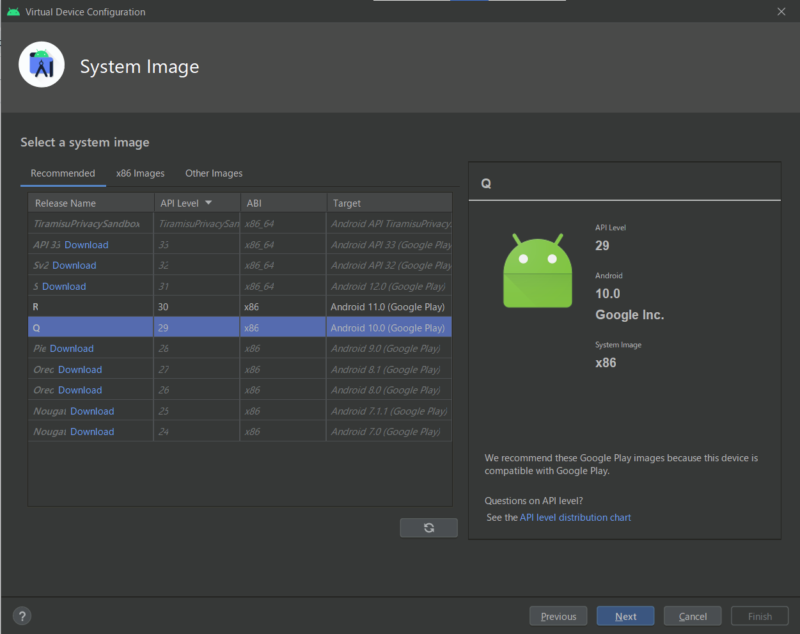Viewport: 800px width, 634px height.
Task: Go back with the Previous button
Action: click(x=558, y=616)
